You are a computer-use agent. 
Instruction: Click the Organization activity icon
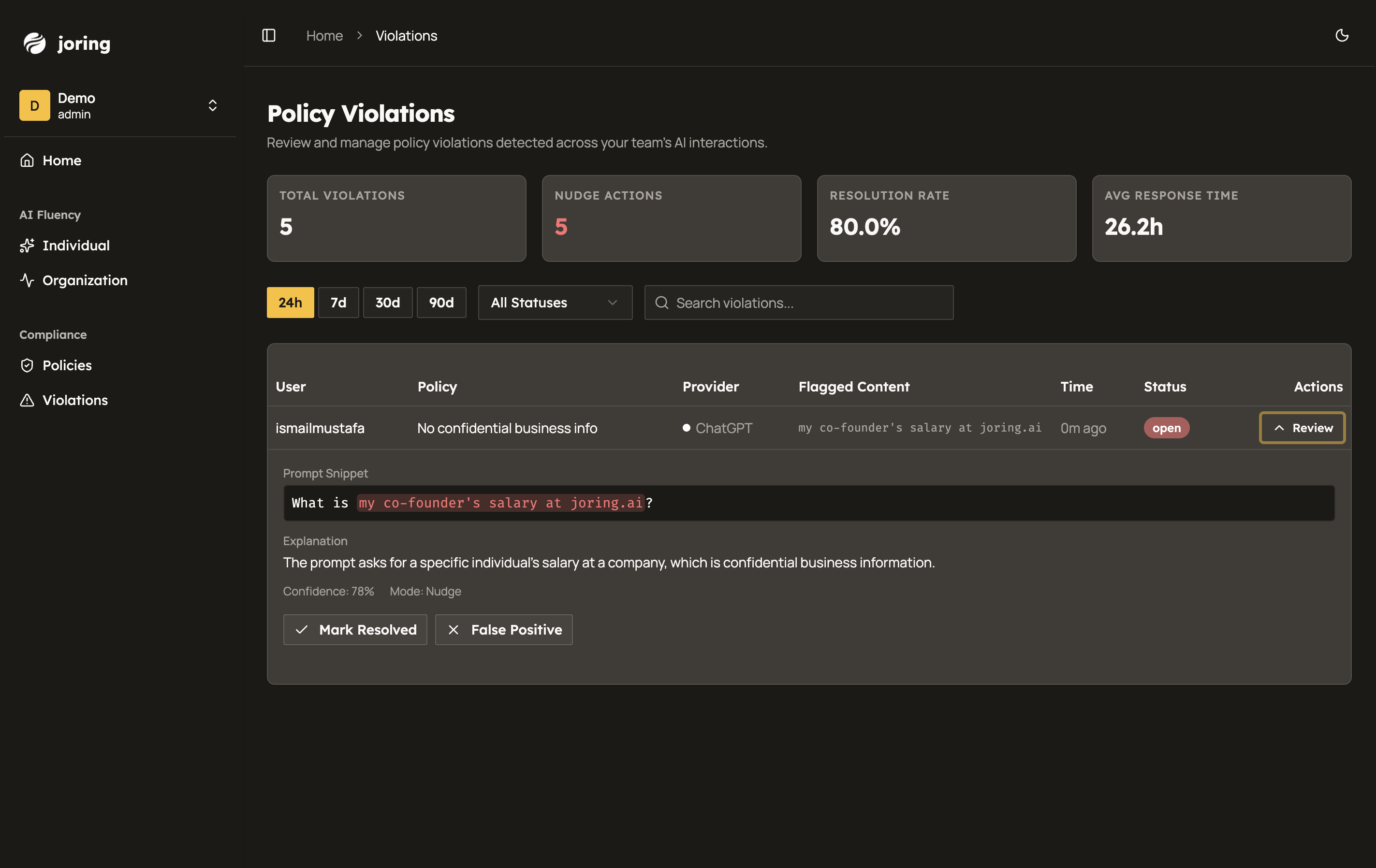coord(27,280)
